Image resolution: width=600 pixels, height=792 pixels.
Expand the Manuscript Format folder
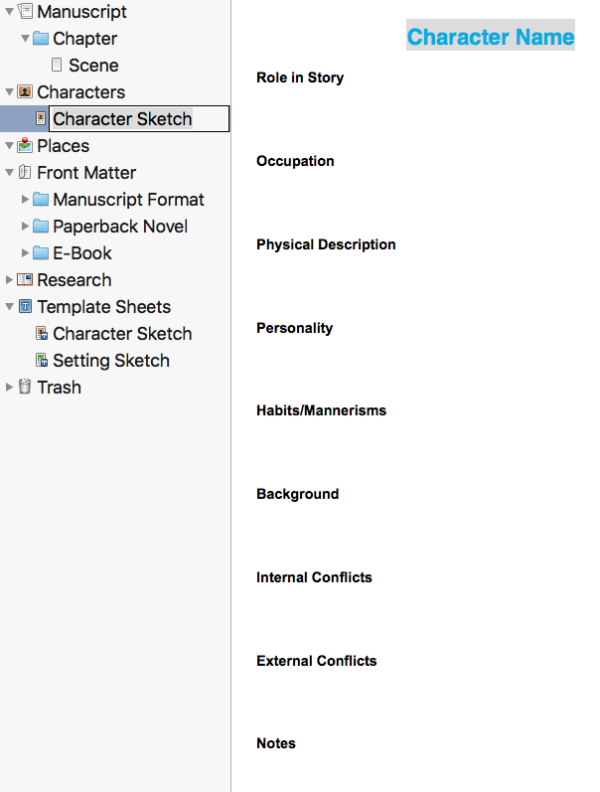[x=25, y=200]
